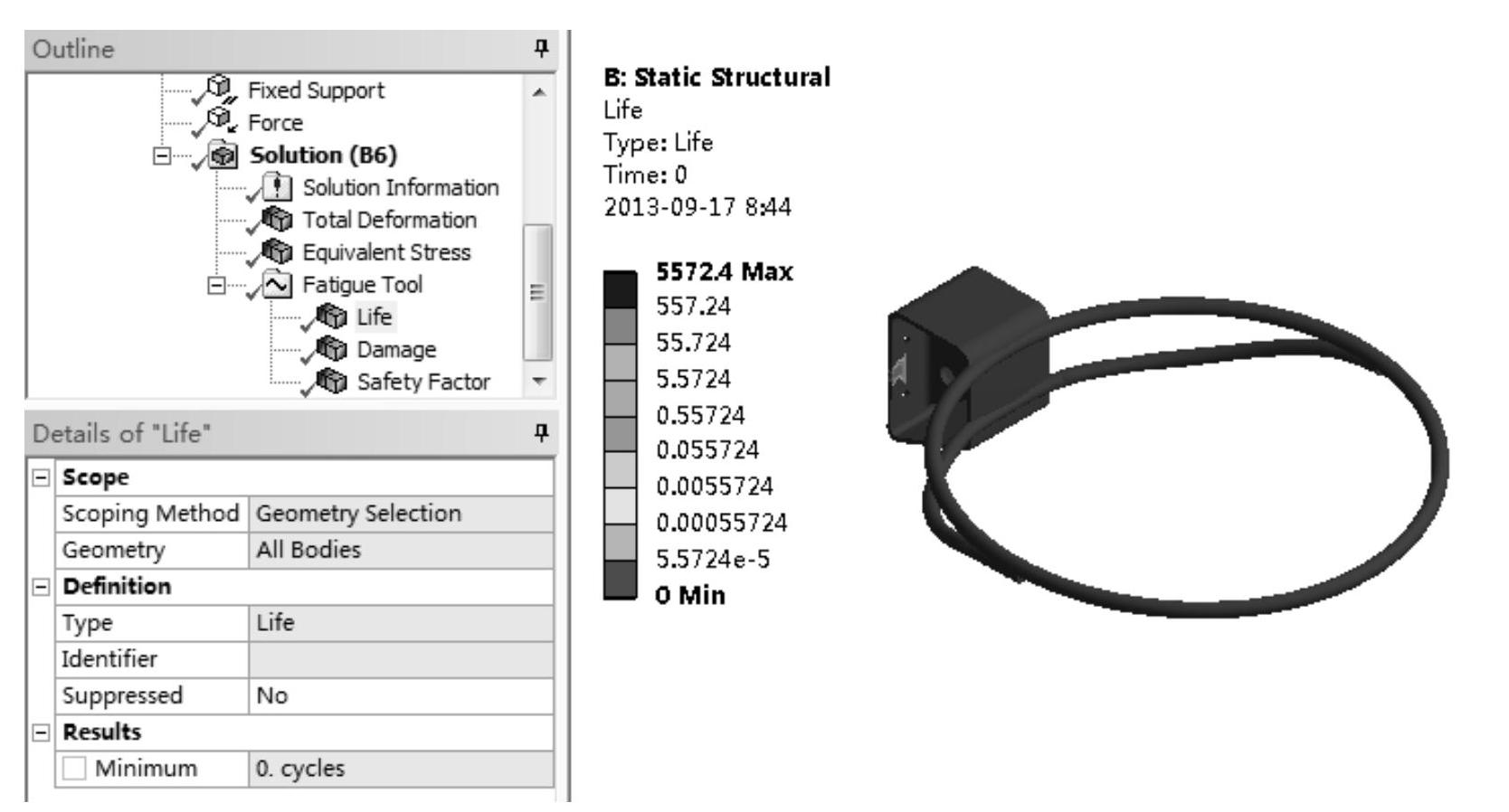Open Solution Information tree item
The width and height of the screenshot is (1509, 812).
click(x=401, y=188)
